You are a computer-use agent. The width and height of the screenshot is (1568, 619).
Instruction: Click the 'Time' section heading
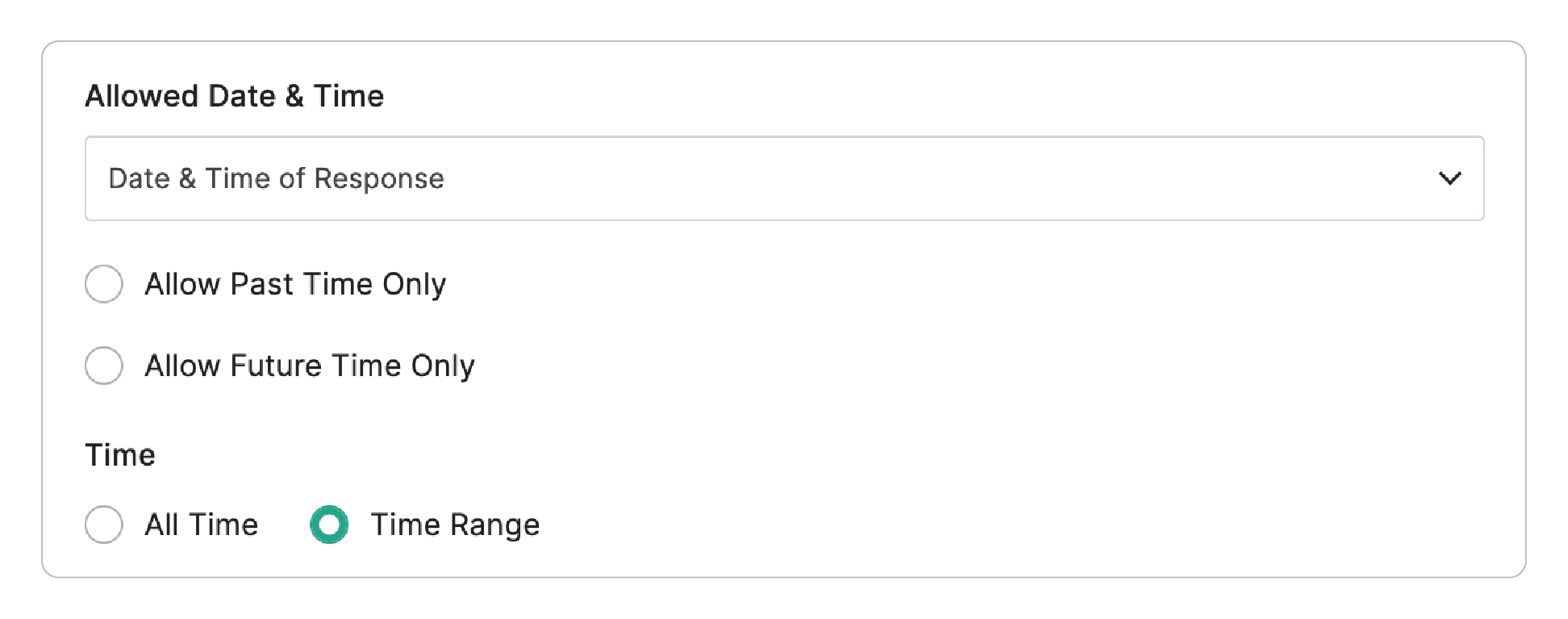tap(120, 455)
